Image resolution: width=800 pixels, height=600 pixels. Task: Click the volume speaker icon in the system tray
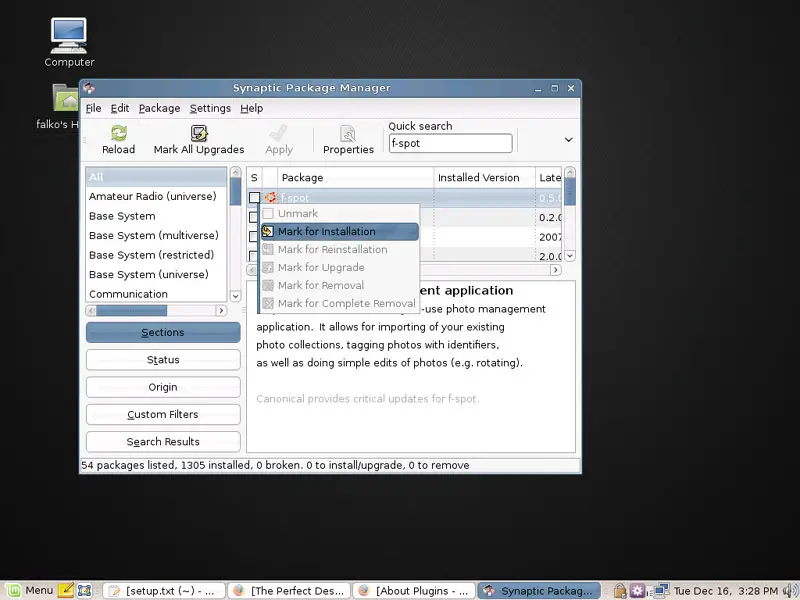(789, 591)
